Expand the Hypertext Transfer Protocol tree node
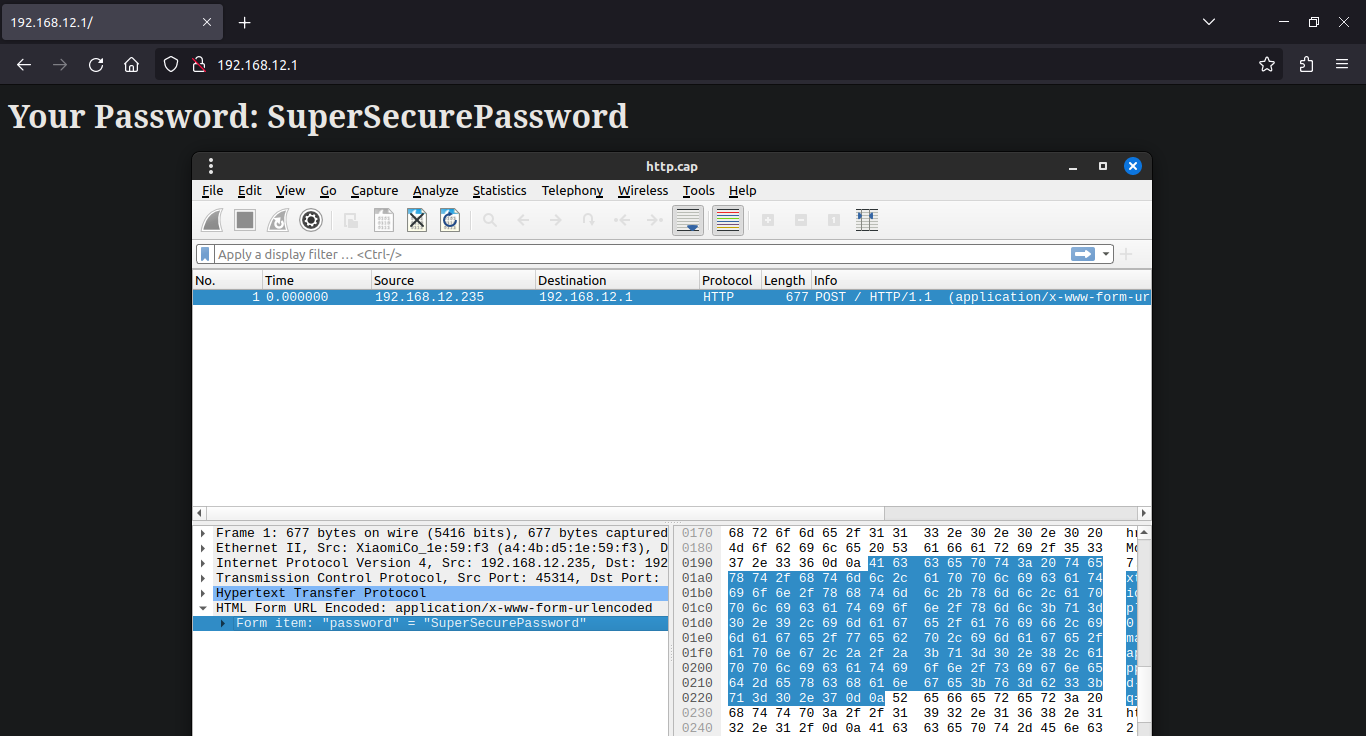This screenshot has height=736, width=1366. coord(203,593)
